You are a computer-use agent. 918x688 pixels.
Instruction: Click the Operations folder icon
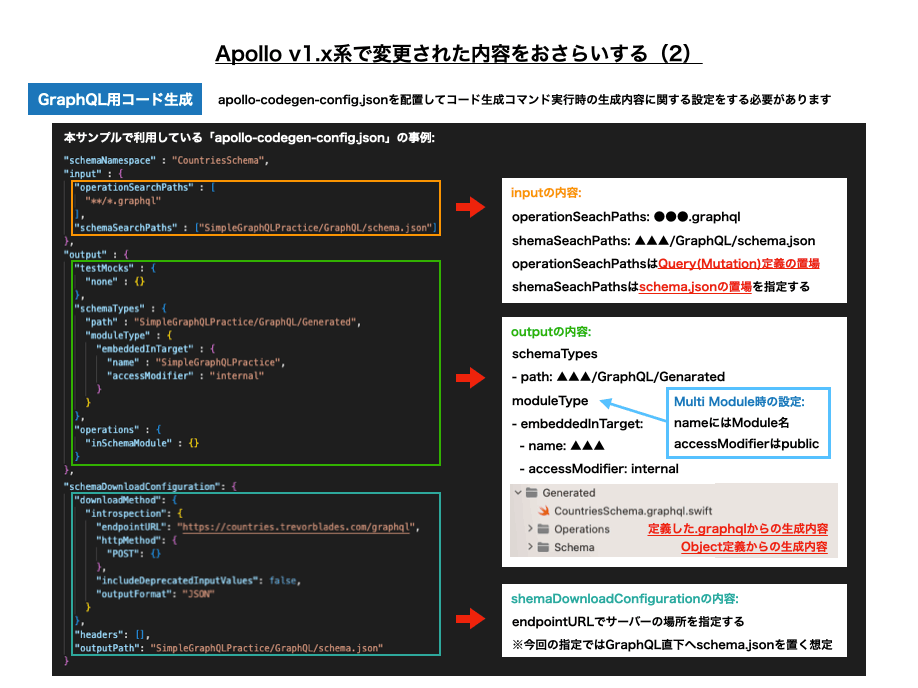(543, 529)
